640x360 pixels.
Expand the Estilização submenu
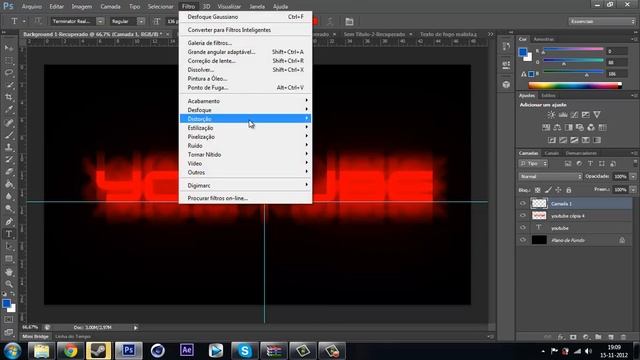coord(245,128)
